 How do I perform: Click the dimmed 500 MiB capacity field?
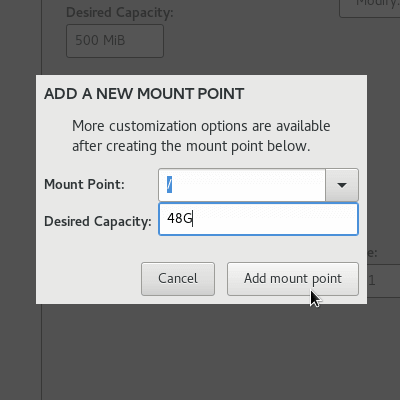click(x=115, y=41)
